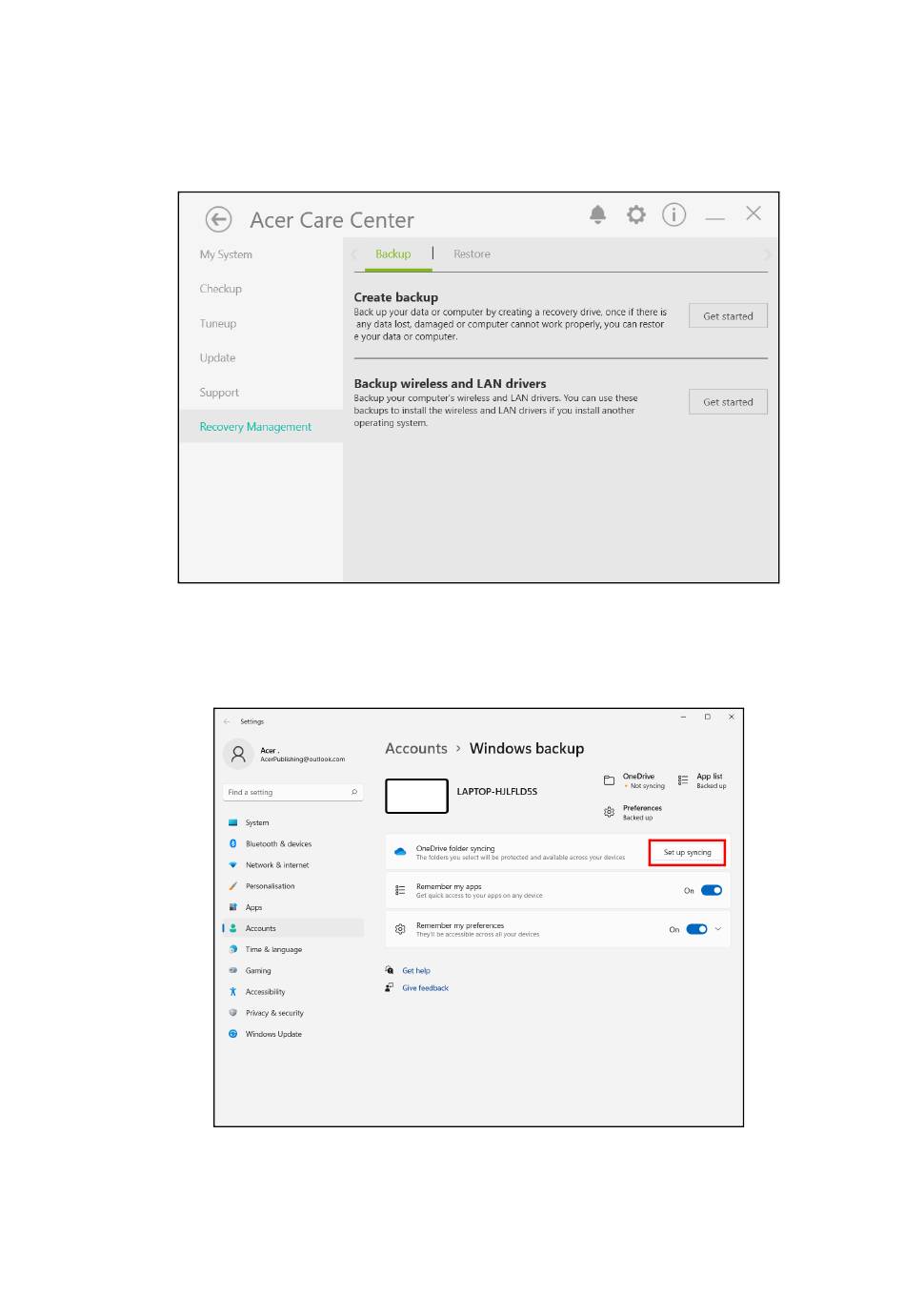Click the back arrow in Settings window
905x1316 pixels.
(227, 721)
